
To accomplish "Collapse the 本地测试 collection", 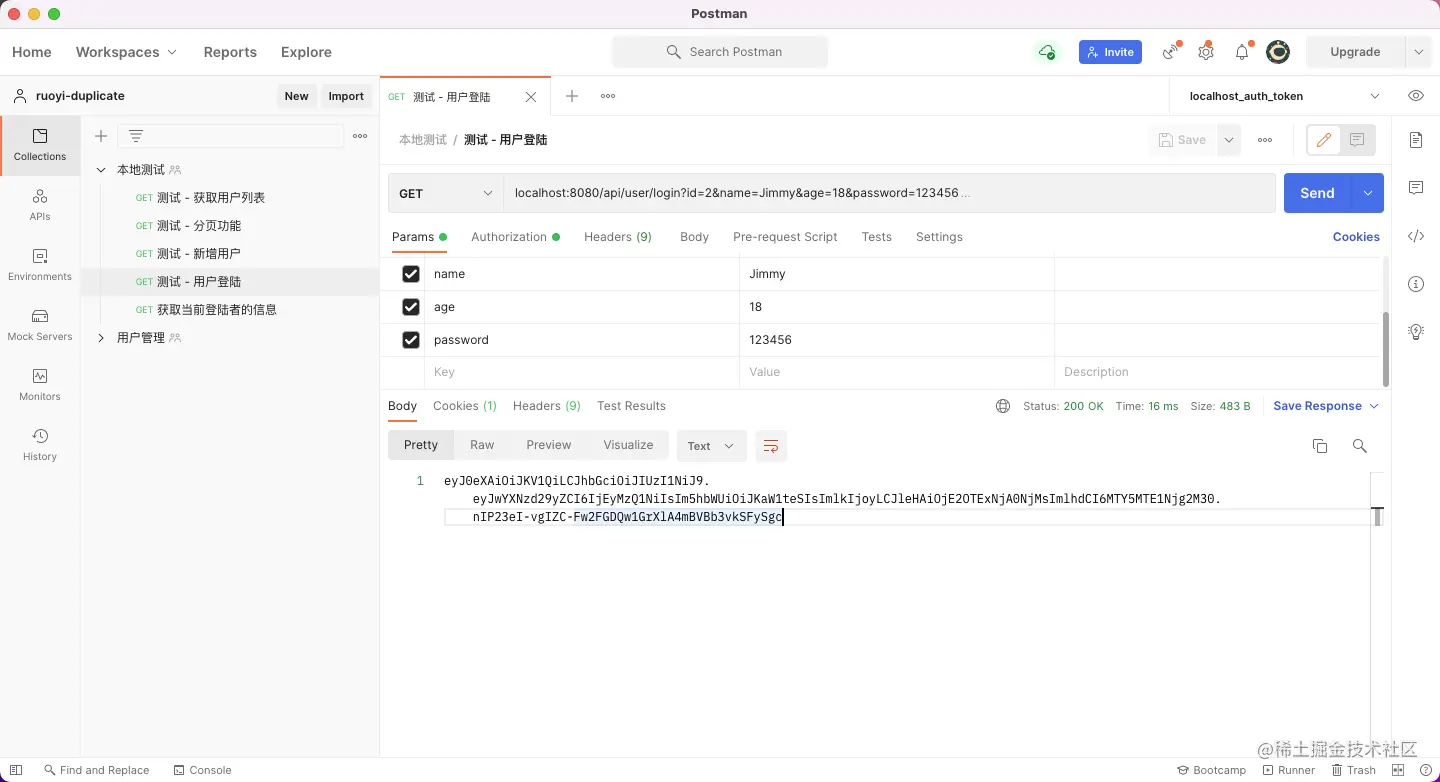I will coord(100,169).
